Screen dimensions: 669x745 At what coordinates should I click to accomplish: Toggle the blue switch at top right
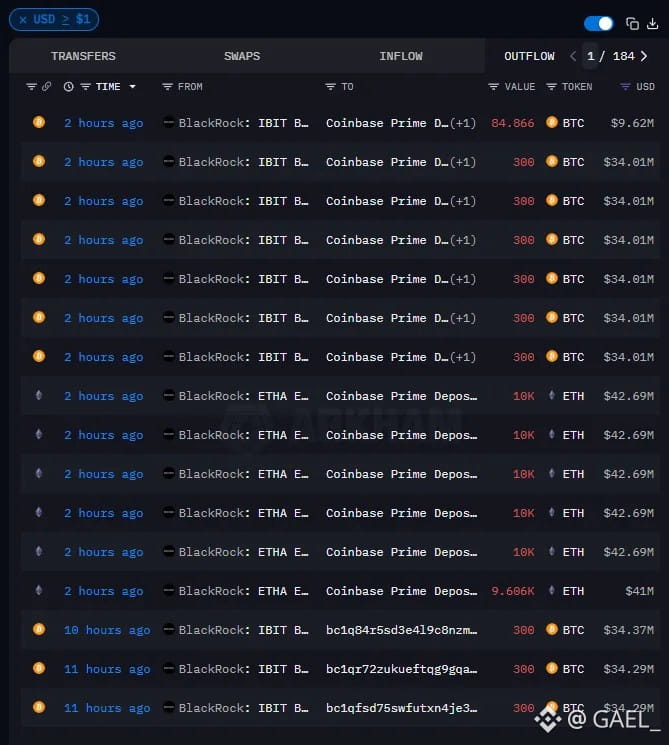[598, 23]
